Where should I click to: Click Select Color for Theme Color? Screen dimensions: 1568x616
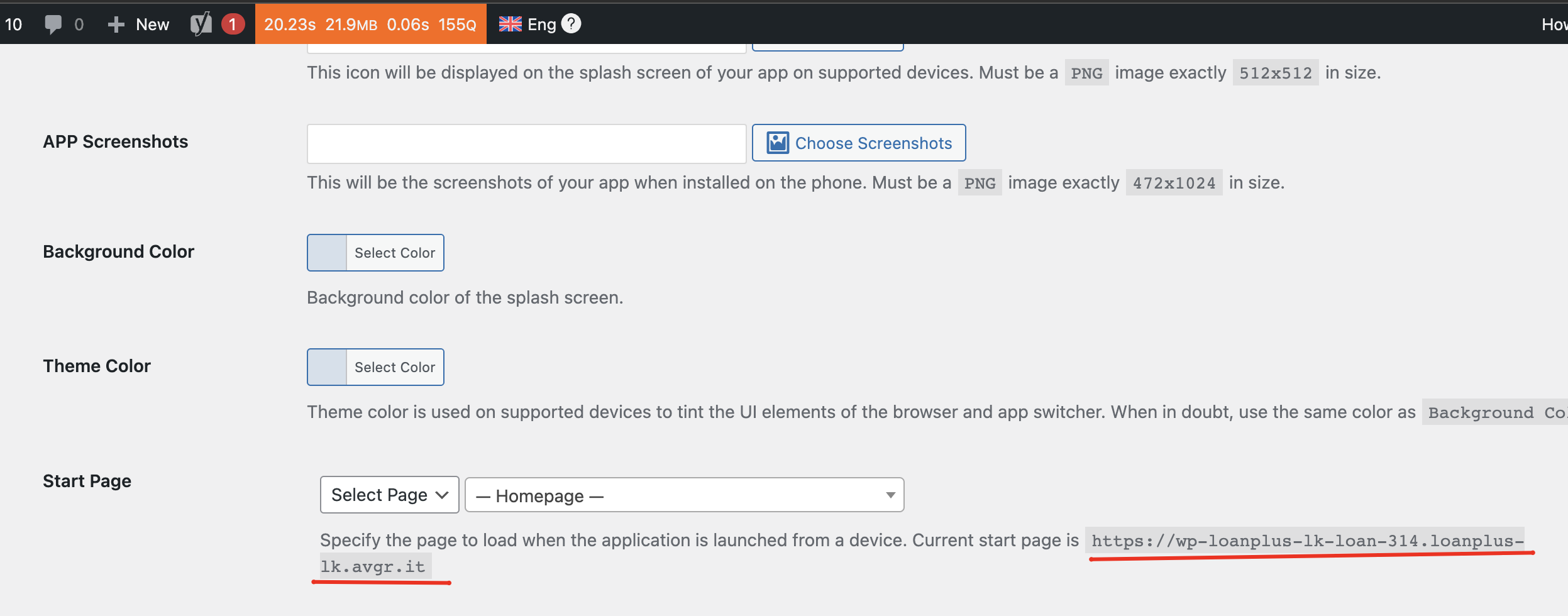(395, 367)
